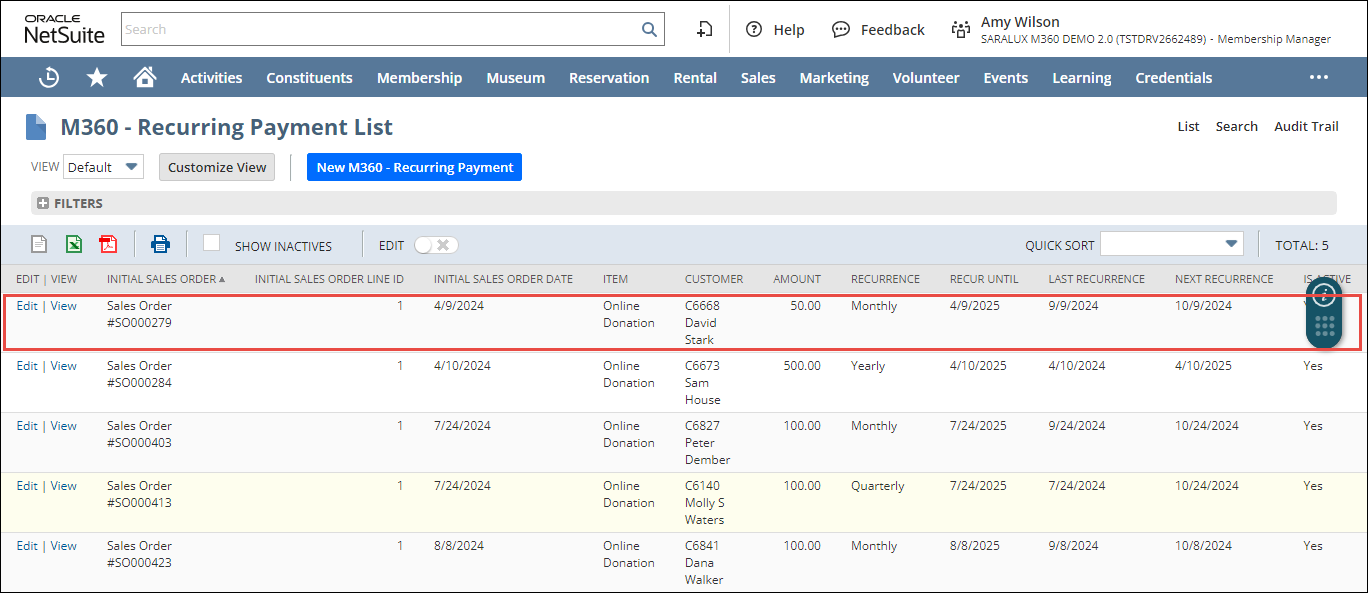Click the search magnifier icon

coord(649,30)
